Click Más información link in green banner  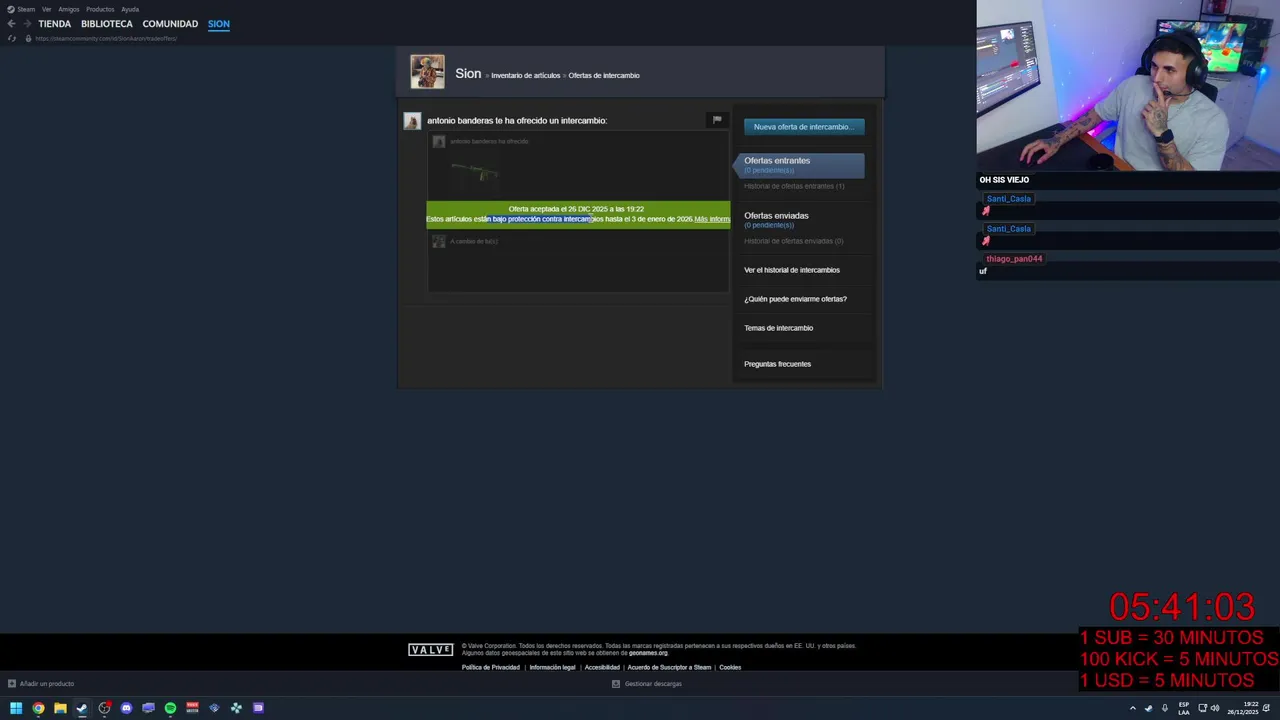(712, 219)
